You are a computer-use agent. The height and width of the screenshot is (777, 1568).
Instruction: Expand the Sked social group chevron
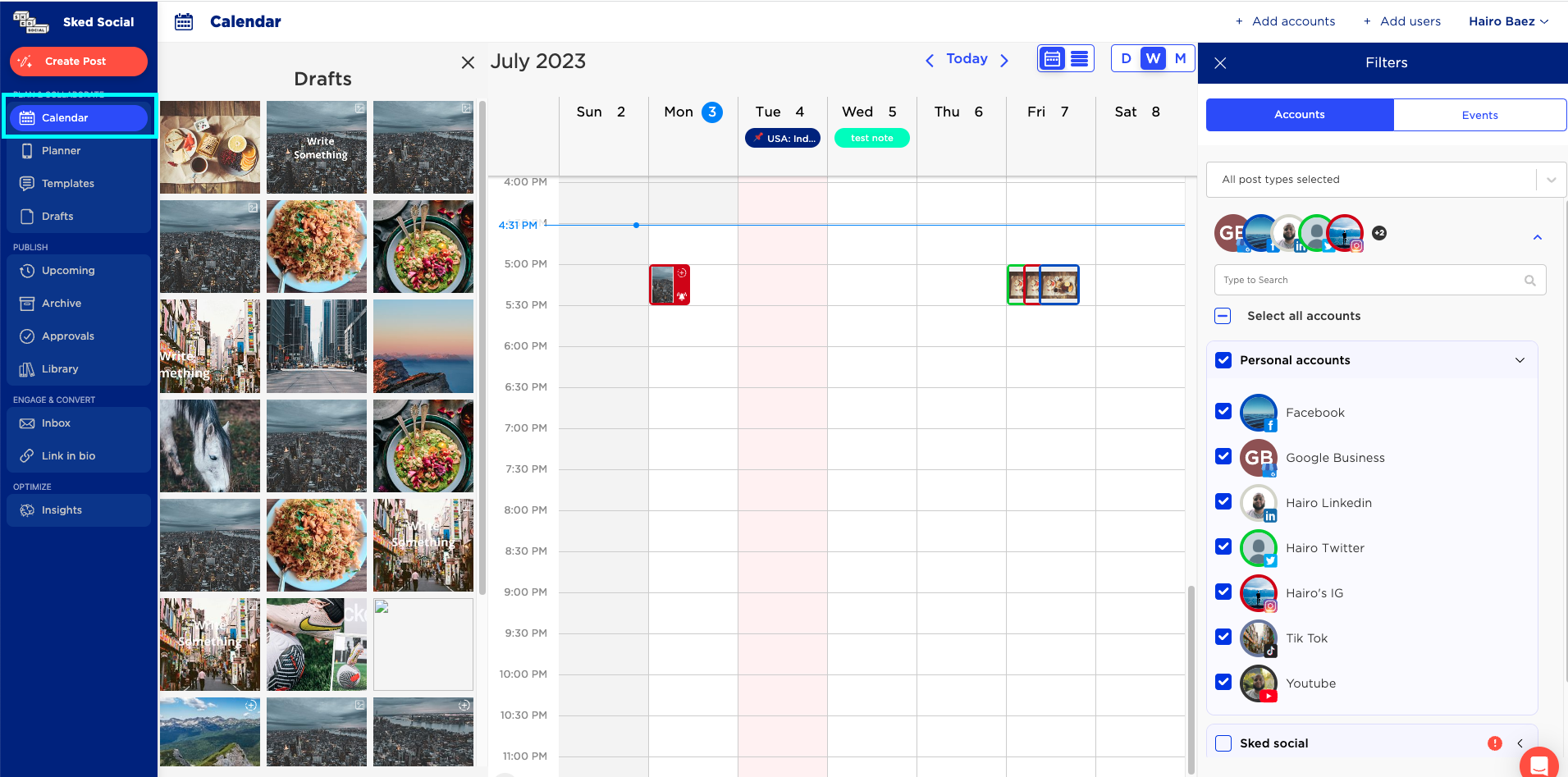1520,743
